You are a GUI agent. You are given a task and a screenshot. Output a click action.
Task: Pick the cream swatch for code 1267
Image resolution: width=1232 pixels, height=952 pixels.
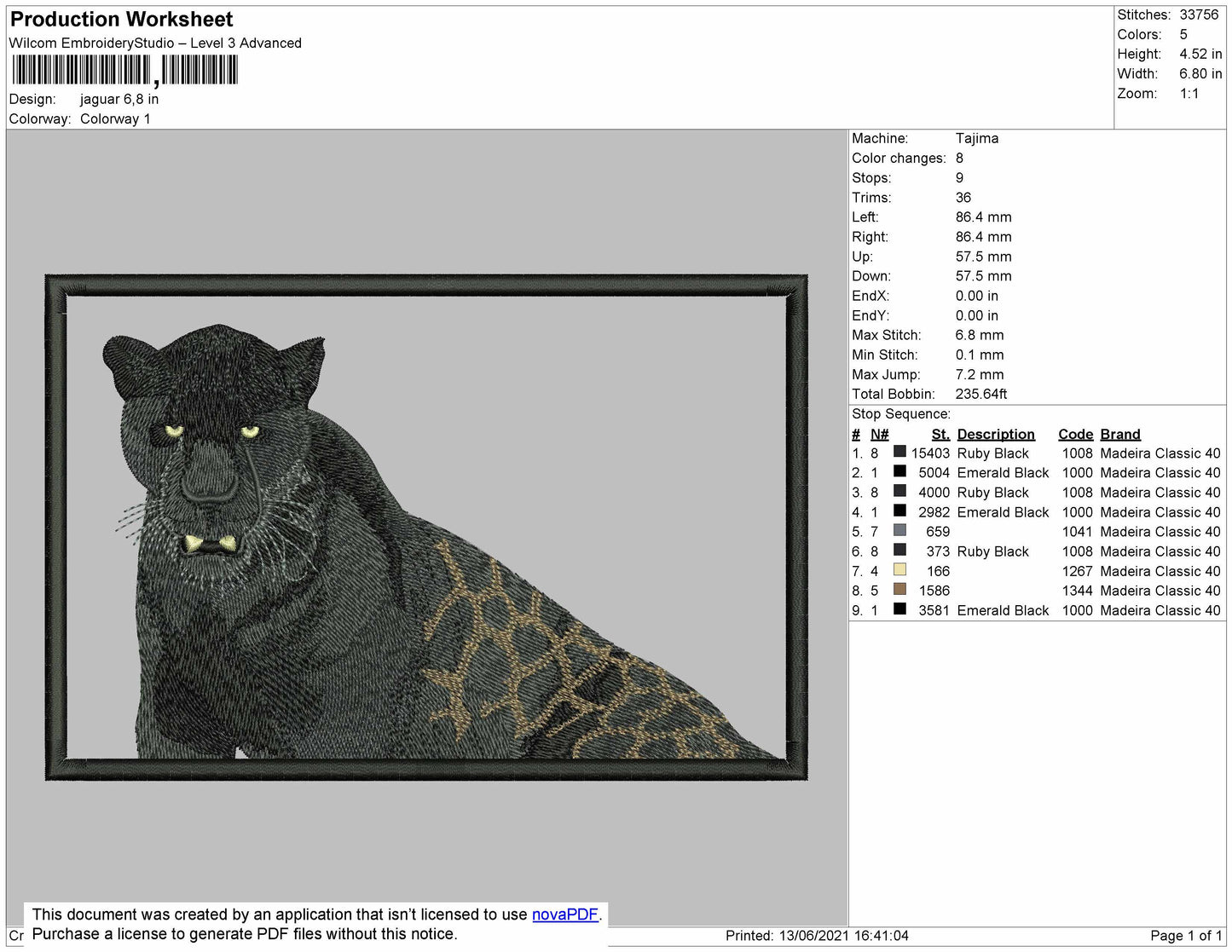(899, 569)
